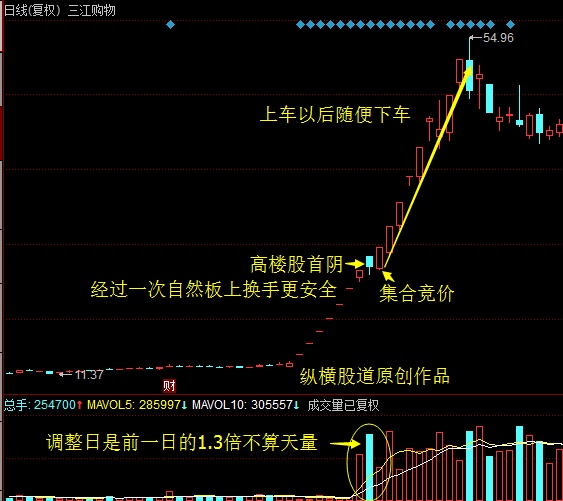Click the MAVOL10: 305557 indicator value

tap(242, 405)
